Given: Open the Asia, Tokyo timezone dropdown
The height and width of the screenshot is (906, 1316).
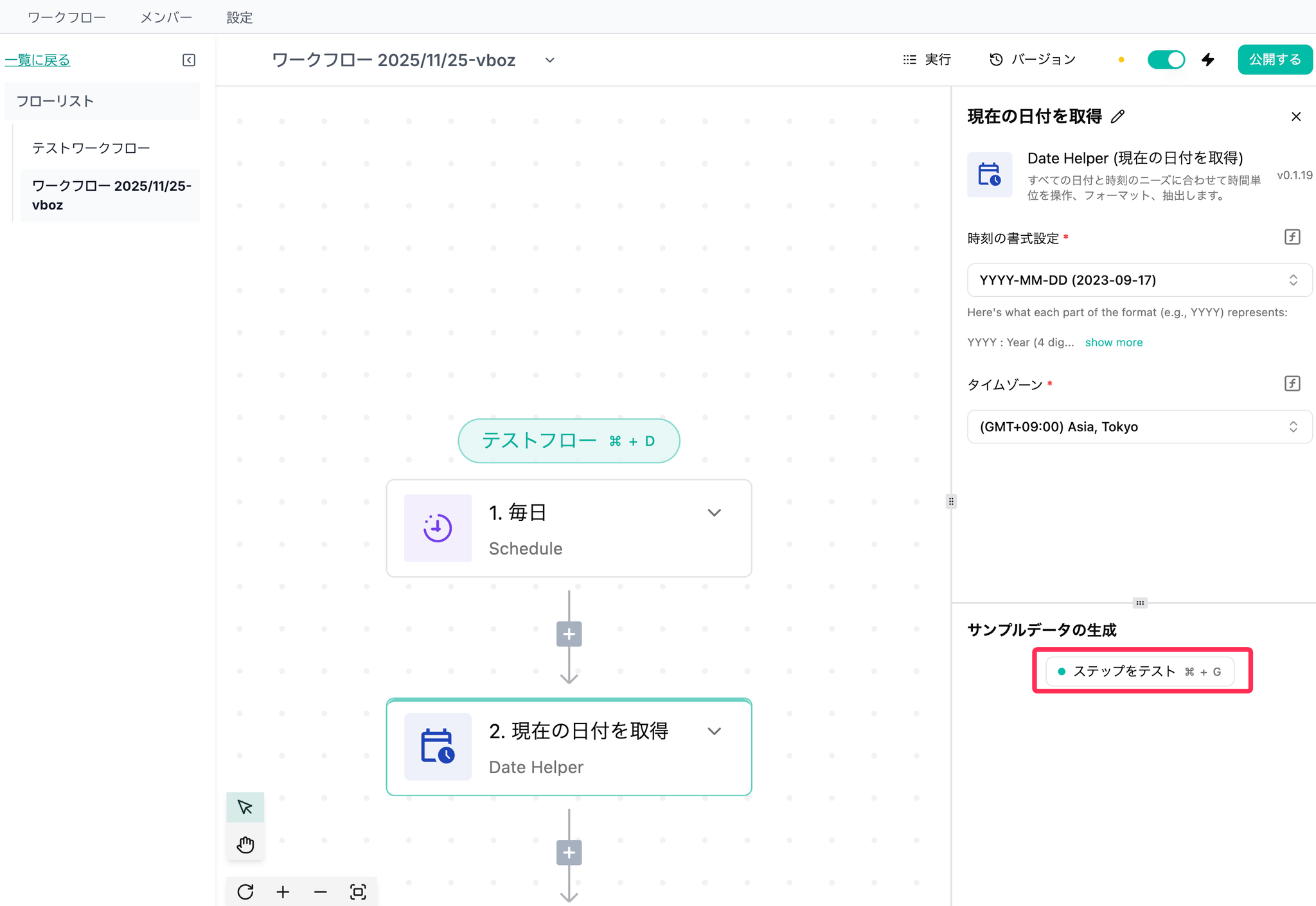Looking at the screenshot, I should [1139, 427].
